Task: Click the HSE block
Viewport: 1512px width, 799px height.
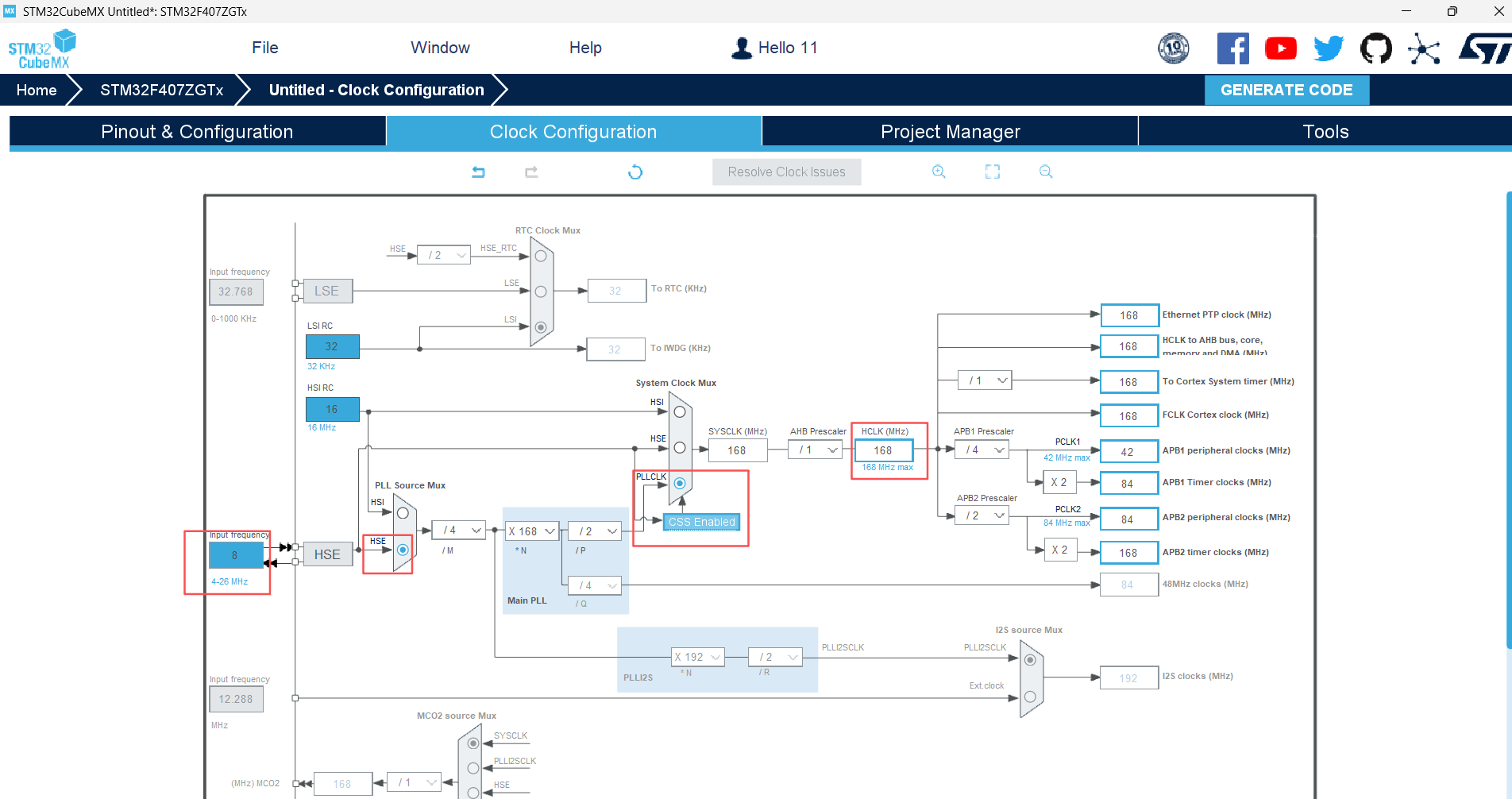Action: tap(327, 554)
